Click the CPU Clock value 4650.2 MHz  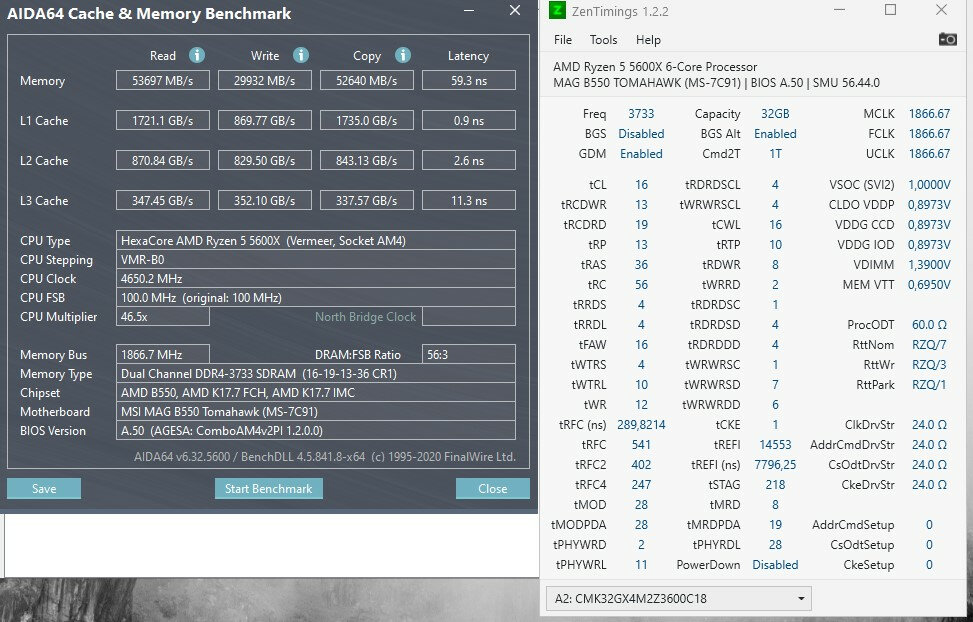(315, 279)
